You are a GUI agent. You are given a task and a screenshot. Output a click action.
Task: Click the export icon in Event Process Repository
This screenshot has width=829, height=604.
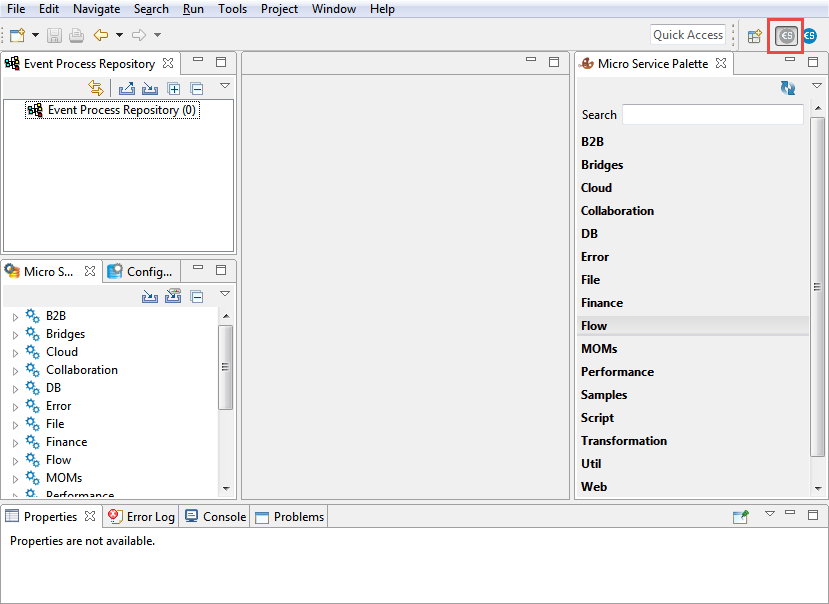[127, 88]
